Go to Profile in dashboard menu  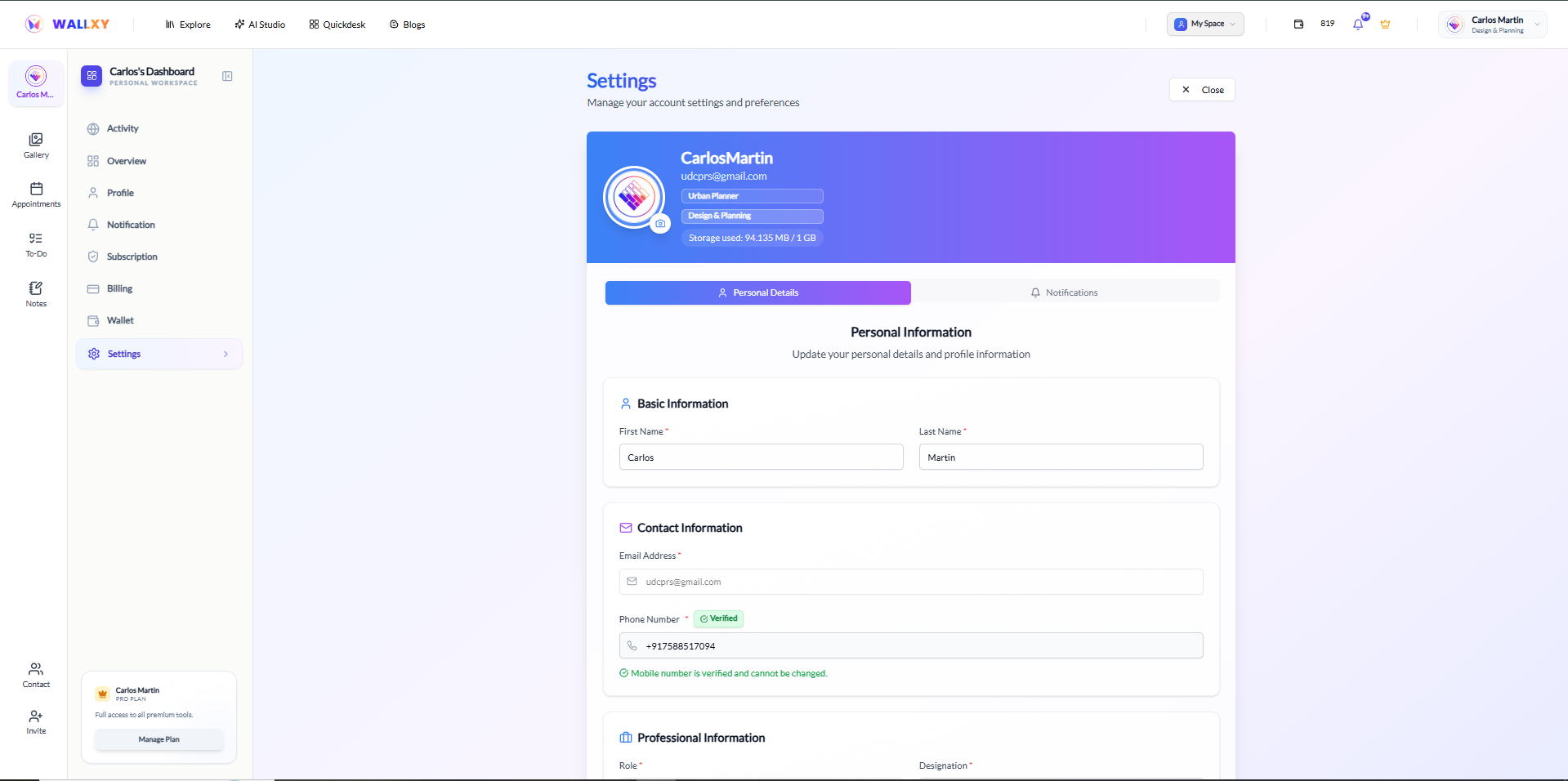[x=159, y=193]
